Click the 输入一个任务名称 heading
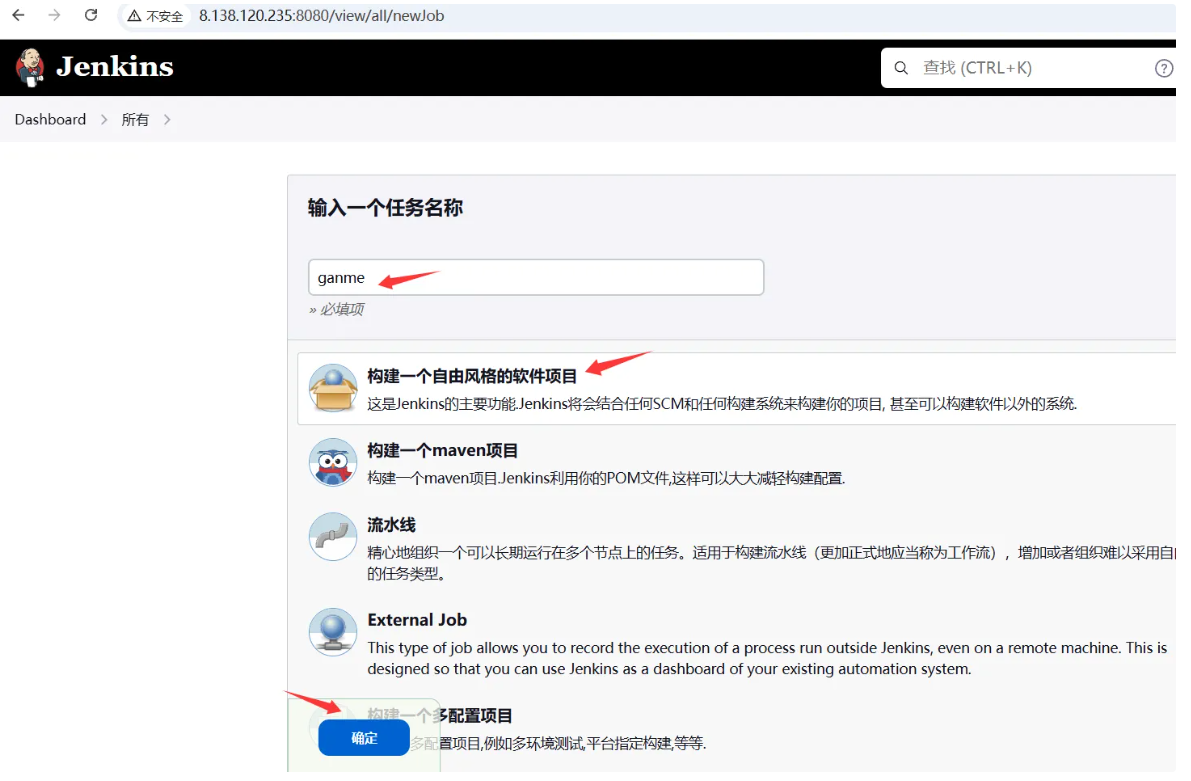Screen dimensions: 1191x781 (385, 208)
